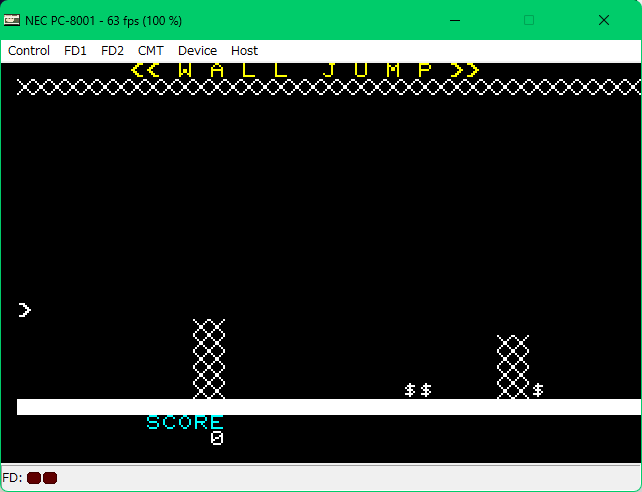Minimize the NEC PC-8001 emulator window
This screenshot has height=492, width=642.
coord(456,20)
